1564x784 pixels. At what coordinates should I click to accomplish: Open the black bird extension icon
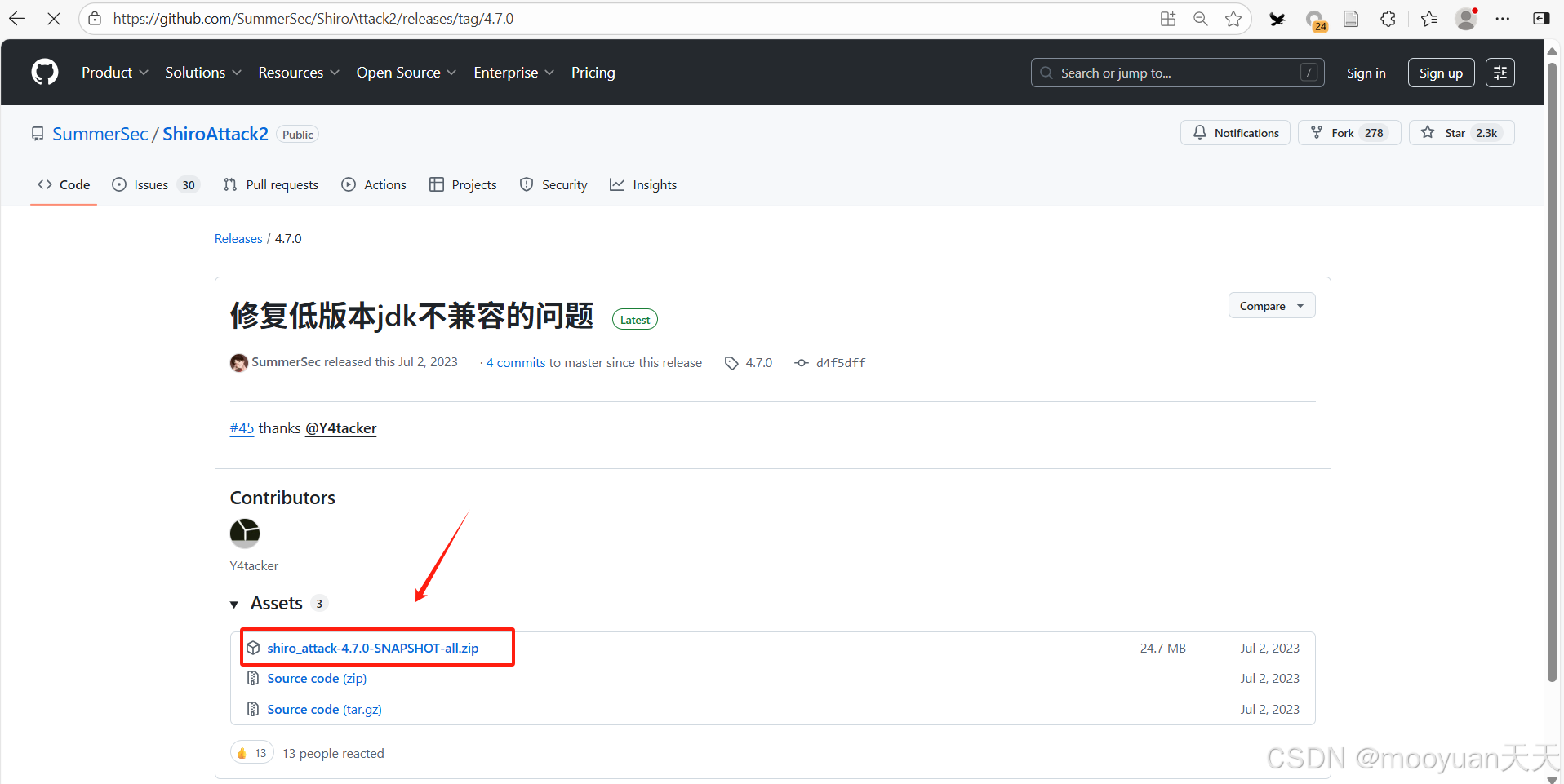1277,19
